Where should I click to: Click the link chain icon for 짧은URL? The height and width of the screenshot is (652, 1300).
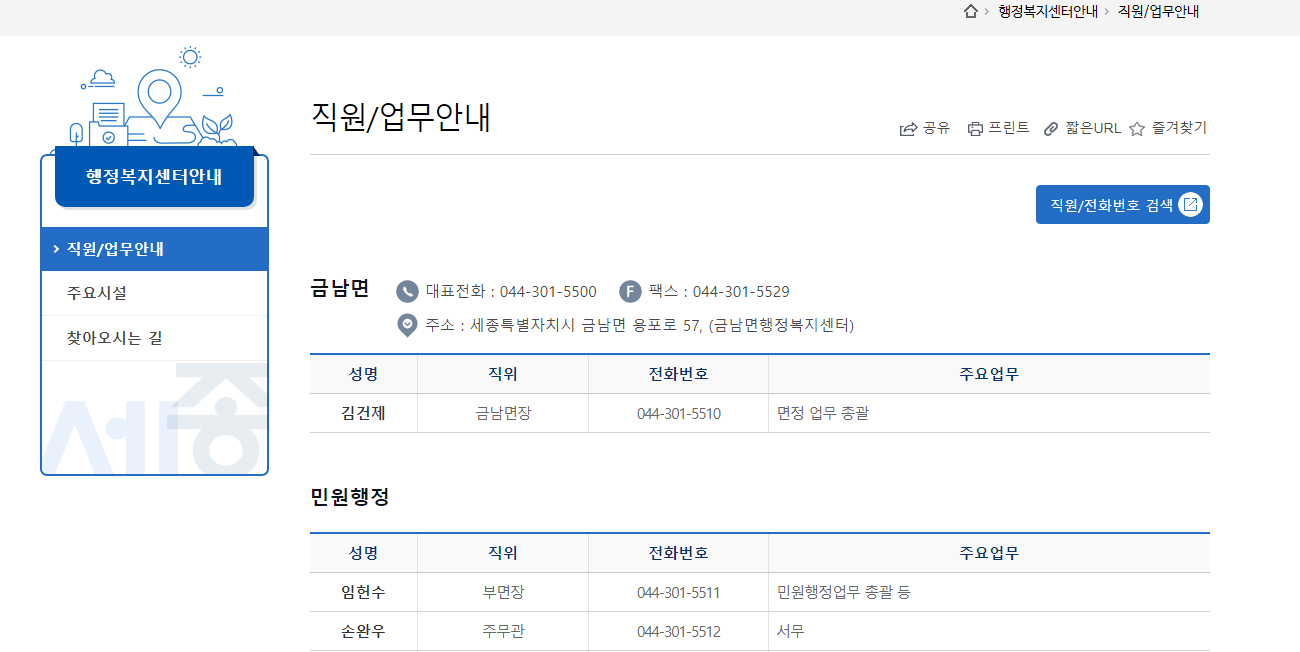[1051, 129]
